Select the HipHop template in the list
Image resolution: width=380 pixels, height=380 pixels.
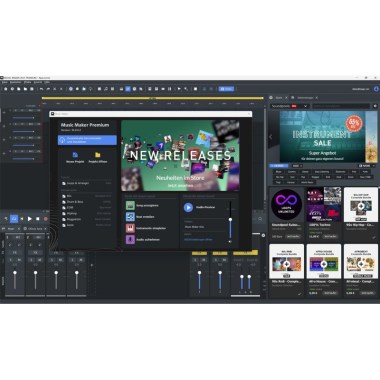tap(87, 213)
